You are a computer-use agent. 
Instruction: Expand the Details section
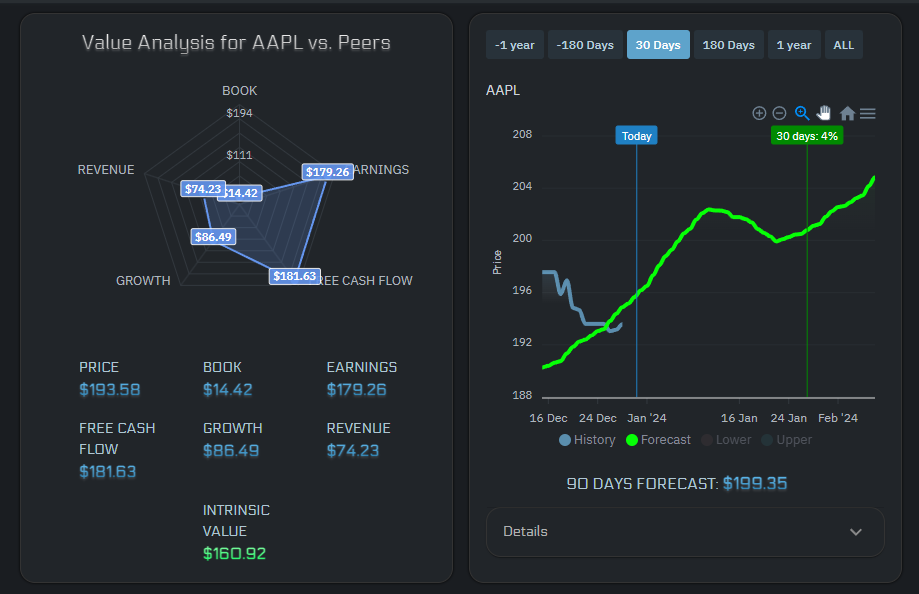tap(685, 532)
